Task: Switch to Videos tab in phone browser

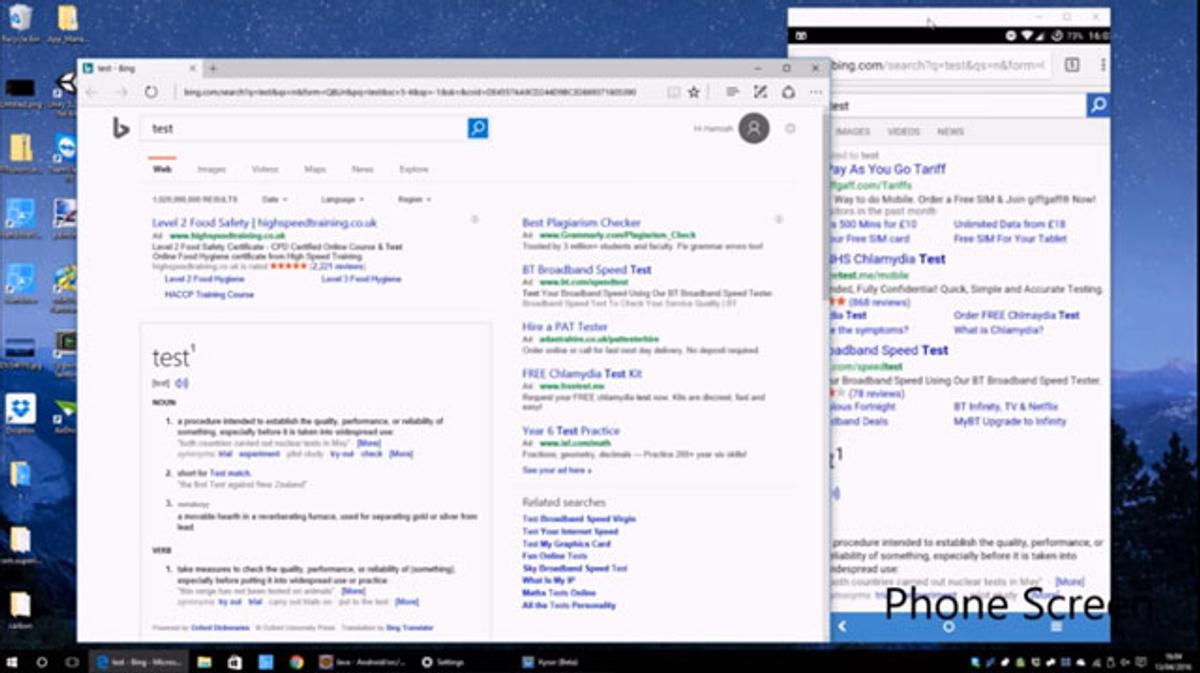Action: pos(903,132)
